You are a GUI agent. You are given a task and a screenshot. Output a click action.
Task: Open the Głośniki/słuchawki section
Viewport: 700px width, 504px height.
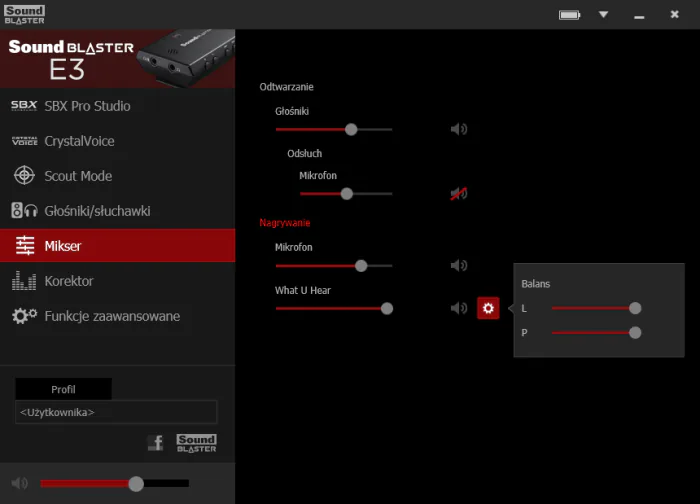[x=117, y=211]
